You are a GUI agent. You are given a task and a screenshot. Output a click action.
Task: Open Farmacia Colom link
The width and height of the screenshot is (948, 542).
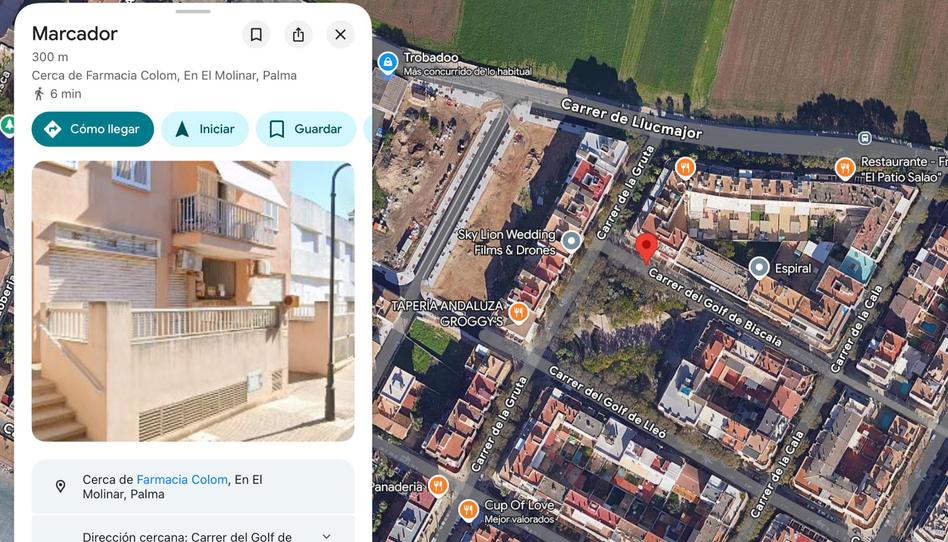182,480
